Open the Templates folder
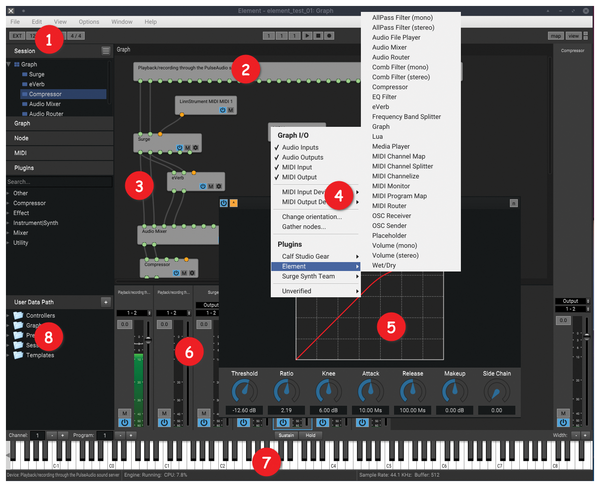The height and width of the screenshot is (487, 600). [x=34, y=355]
